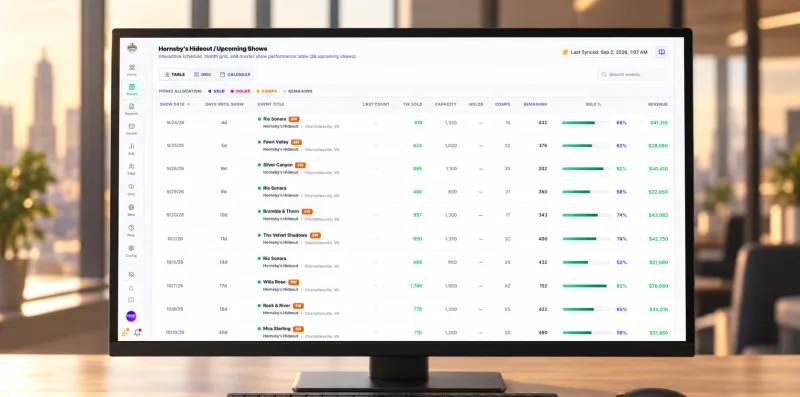Click the 92% sold progress bar
This screenshot has height=397, width=800.
[586, 286]
